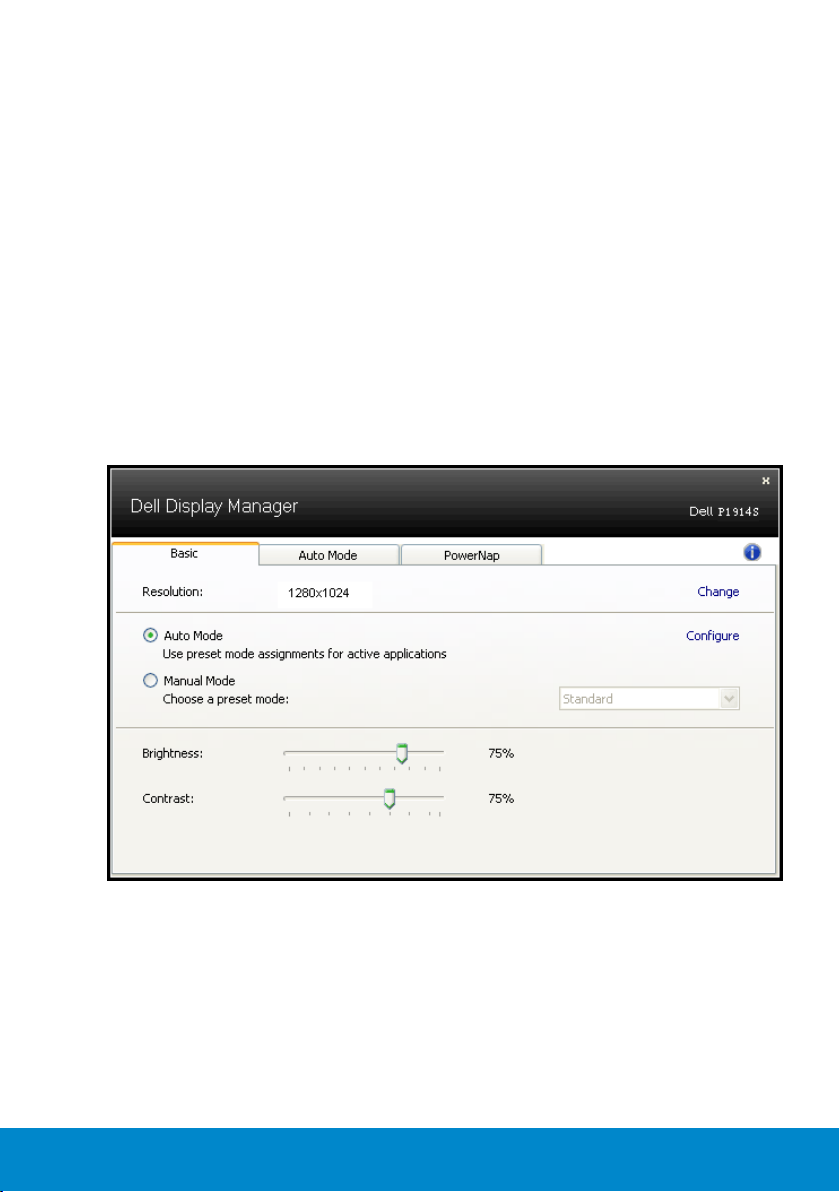Screen dimensions: 840x1192
Task: Click the right end of Contrast track
Action: [441, 798]
